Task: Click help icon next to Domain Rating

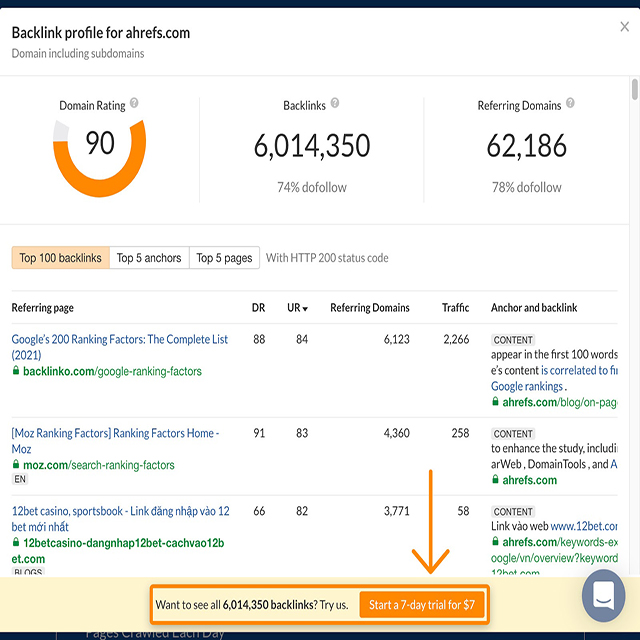Action: tap(134, 103)
